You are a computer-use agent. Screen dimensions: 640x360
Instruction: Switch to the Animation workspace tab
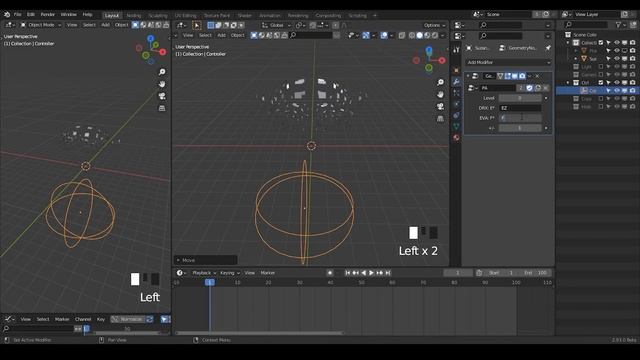pyautogui.click(x=270, y=16)
